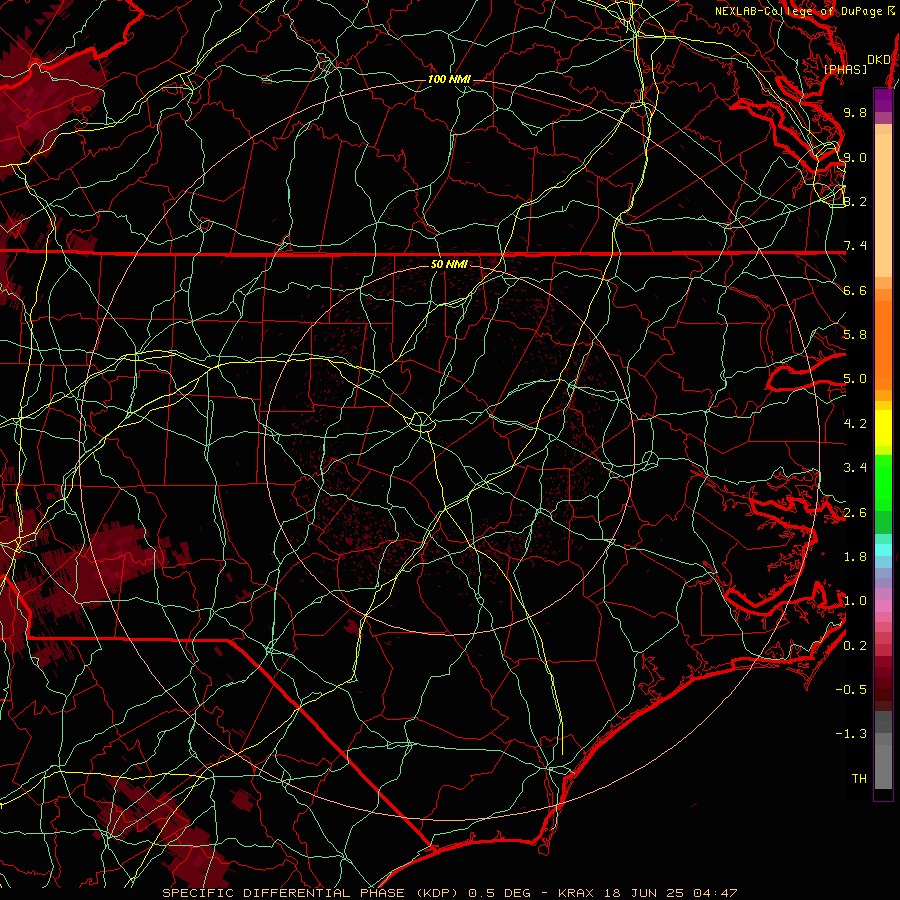This screenshot has height=900, width=900.
Task: Click the 8.2 legend value
Action: [855, 201]
